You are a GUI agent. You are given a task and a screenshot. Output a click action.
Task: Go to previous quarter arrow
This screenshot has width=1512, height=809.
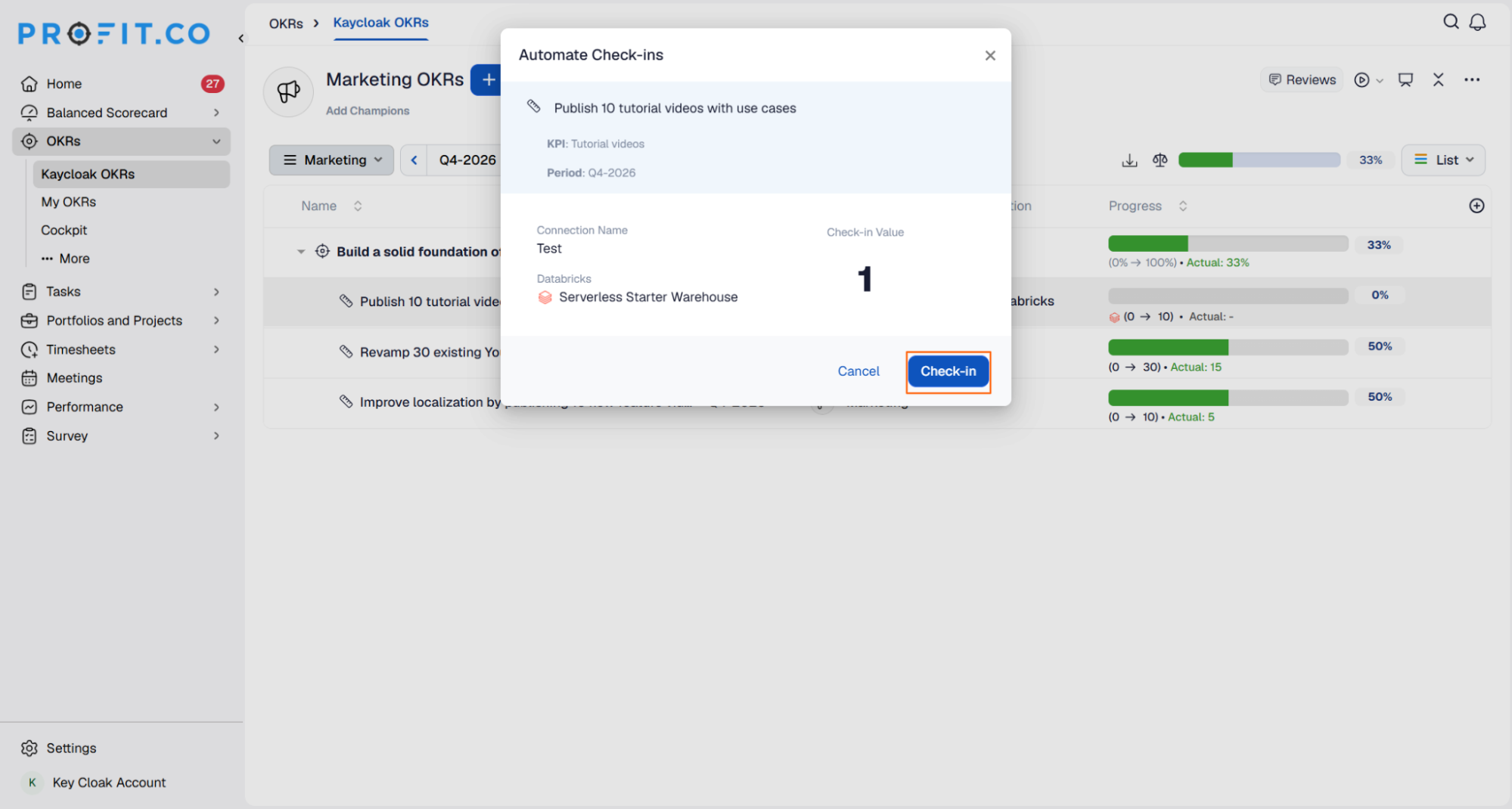coord(414,160)
